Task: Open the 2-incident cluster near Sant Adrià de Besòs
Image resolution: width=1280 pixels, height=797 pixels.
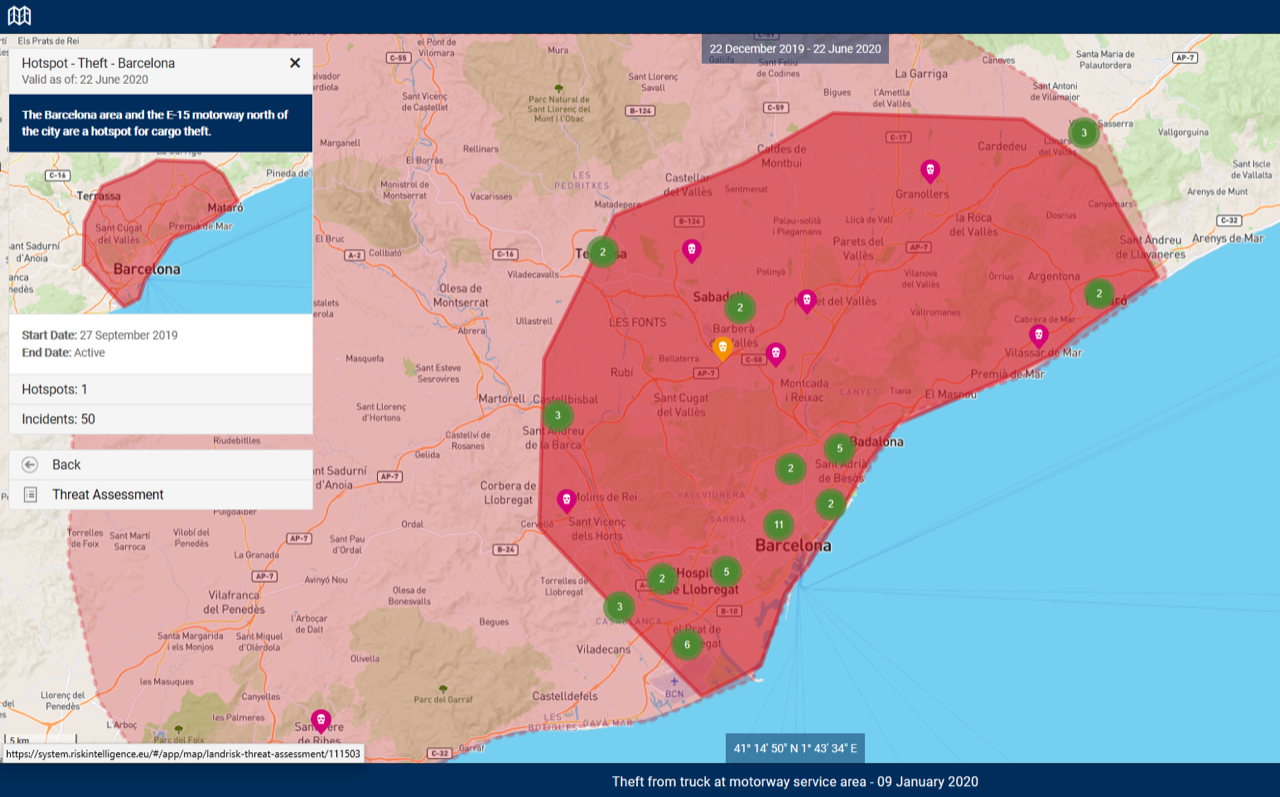Action: click(790, 468)
